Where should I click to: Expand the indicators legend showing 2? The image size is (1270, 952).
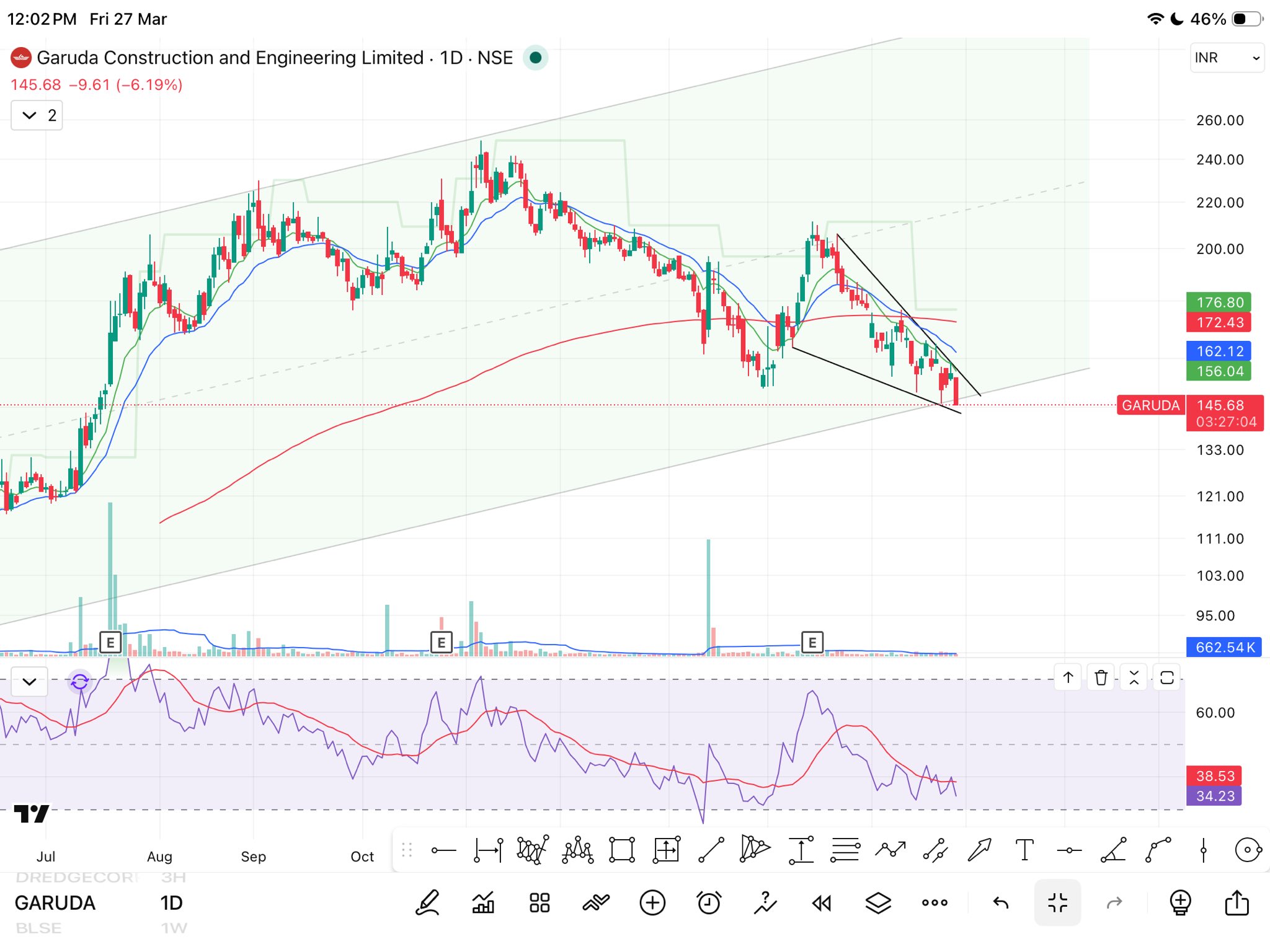coord(37,115)
